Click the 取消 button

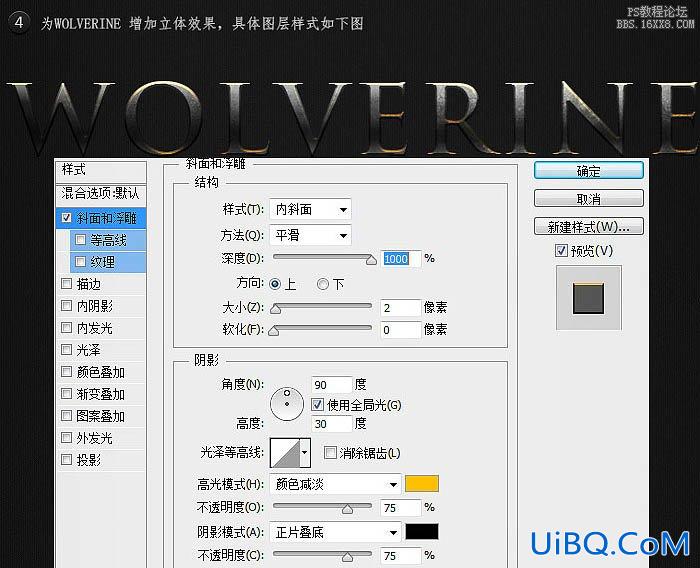pos(589,198)
